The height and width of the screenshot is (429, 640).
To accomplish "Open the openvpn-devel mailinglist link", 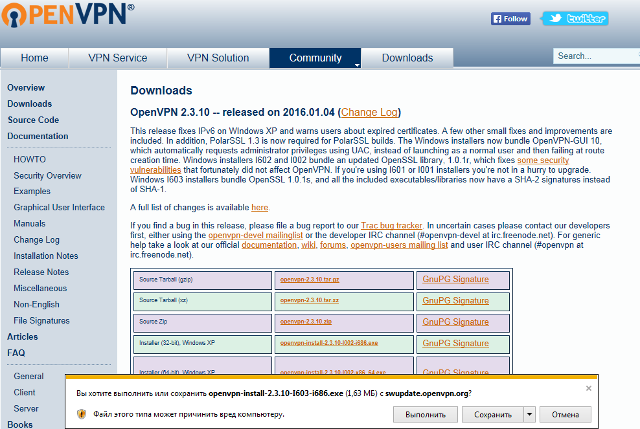I will tap(256, 235).
